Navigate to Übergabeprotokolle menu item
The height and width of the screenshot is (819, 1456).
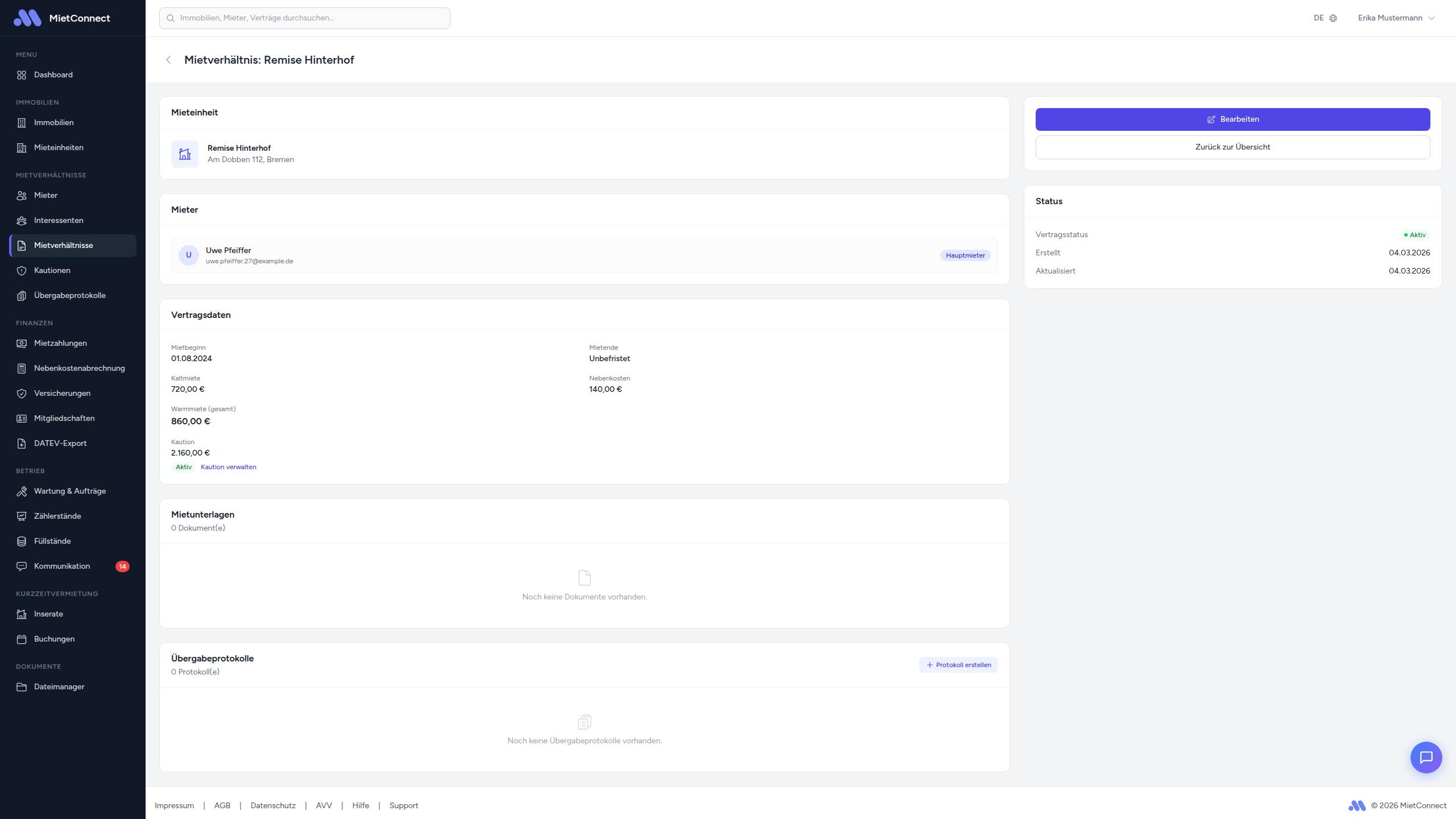[69, 296]
